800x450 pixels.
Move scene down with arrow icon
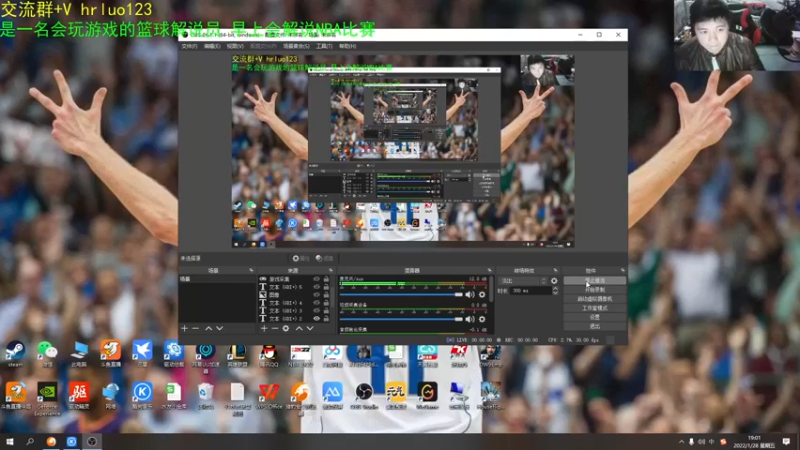[x=219, y=329]
